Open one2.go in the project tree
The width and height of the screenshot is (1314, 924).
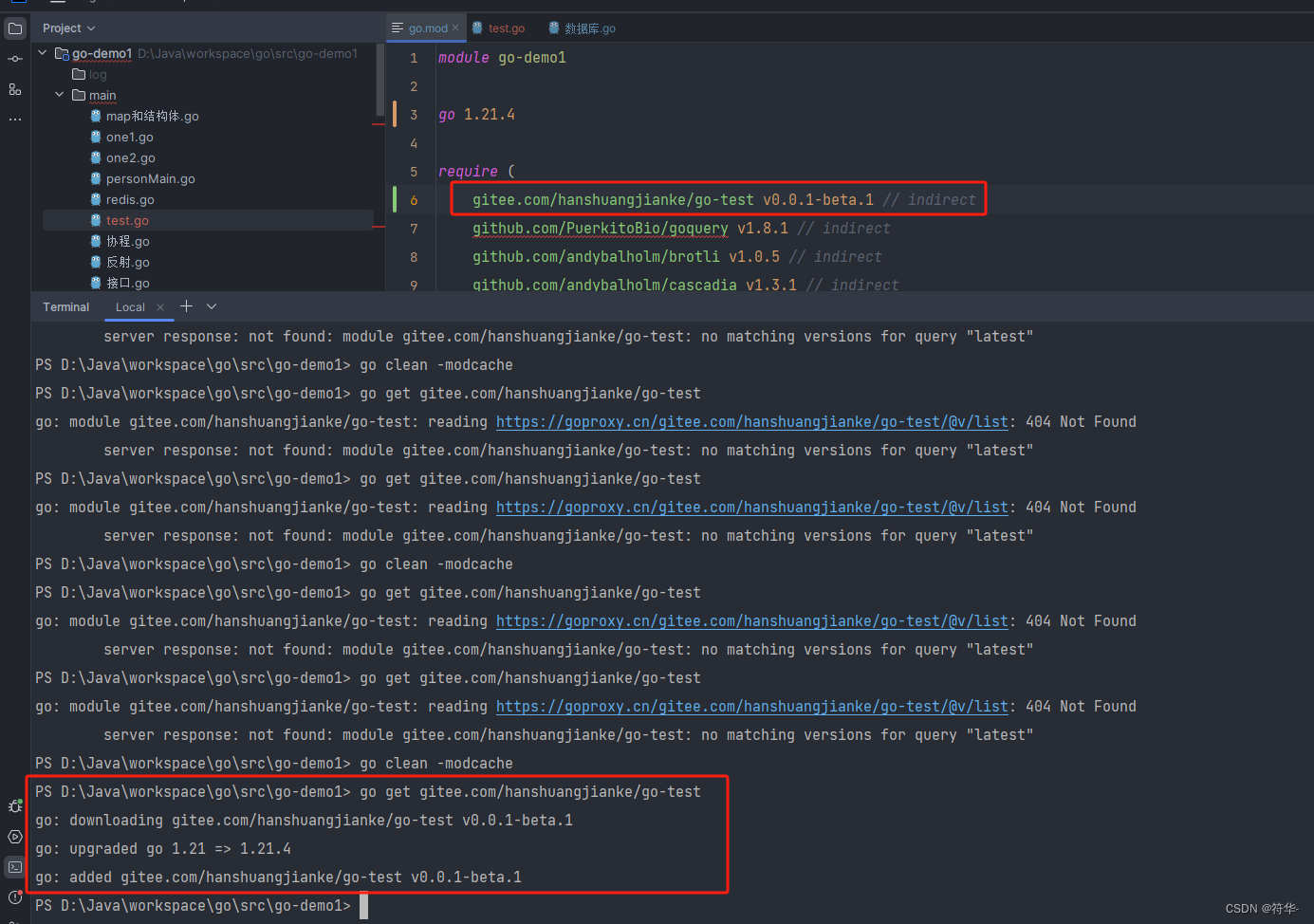[x=130, y=157]
